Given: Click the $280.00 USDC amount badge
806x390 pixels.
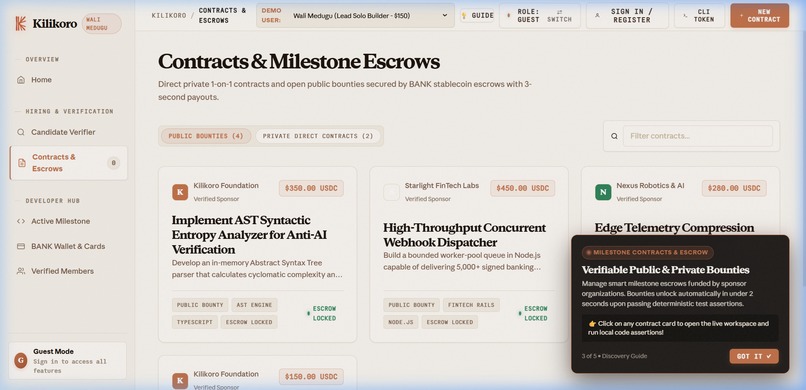Looking at the screenshot, I should [x=734, y=188].
